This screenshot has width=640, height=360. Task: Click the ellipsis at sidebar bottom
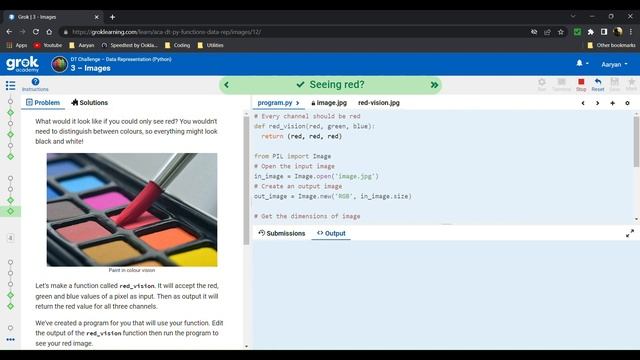(10, 339)
